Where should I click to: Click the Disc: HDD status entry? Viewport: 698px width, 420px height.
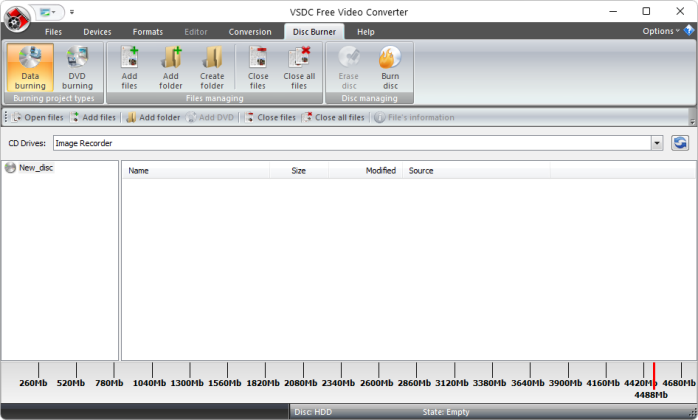pyautogui.click(x=313, y=412)
